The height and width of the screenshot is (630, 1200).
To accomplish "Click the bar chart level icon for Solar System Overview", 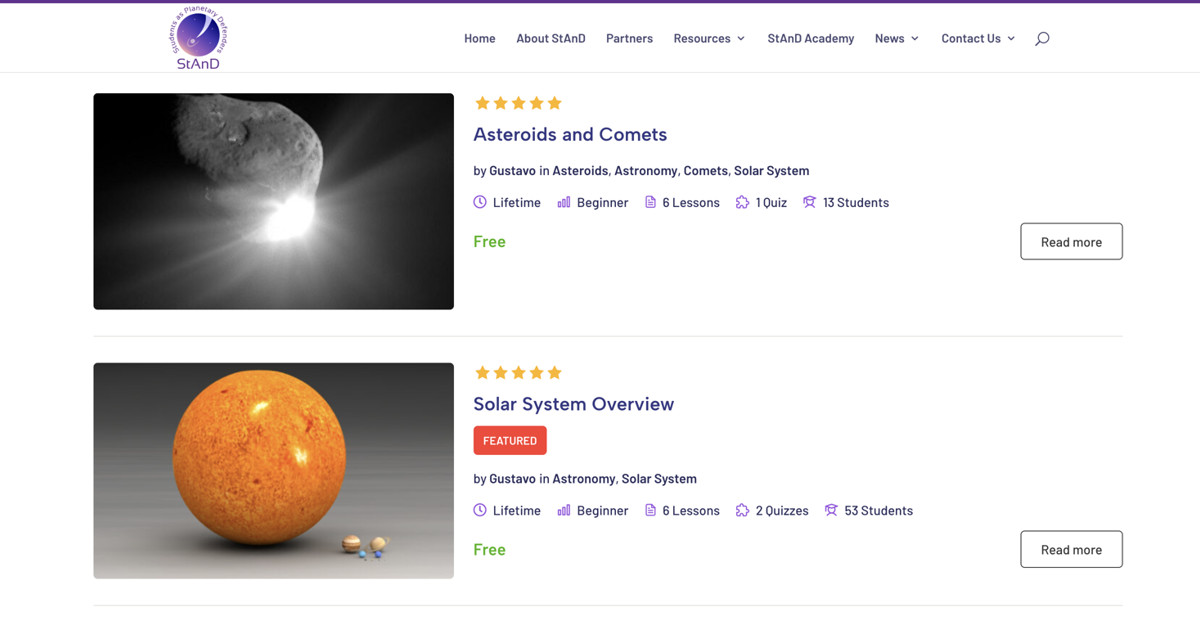I will pos(564,510).
